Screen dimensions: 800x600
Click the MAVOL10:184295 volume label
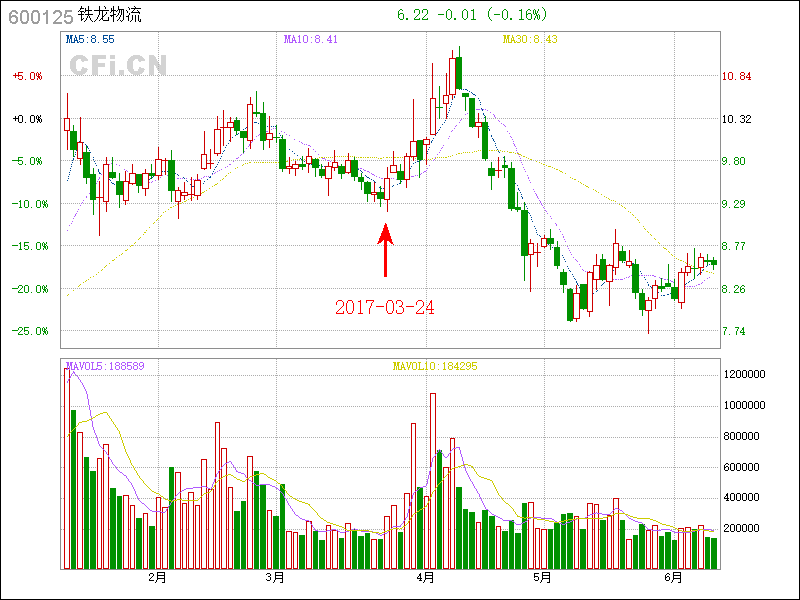click(x=435, y=366)
